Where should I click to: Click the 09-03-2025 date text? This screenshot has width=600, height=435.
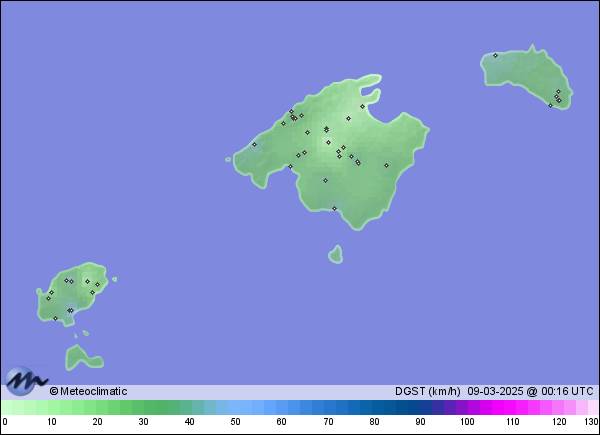(495, 391)
